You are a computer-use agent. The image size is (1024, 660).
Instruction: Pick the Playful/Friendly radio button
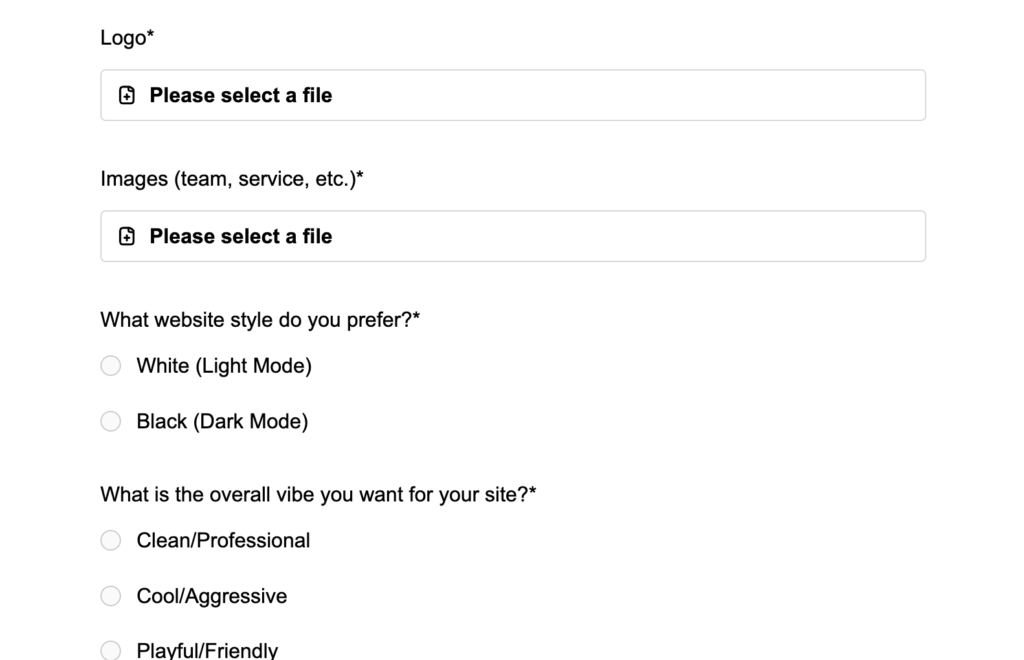pos(111,651)
